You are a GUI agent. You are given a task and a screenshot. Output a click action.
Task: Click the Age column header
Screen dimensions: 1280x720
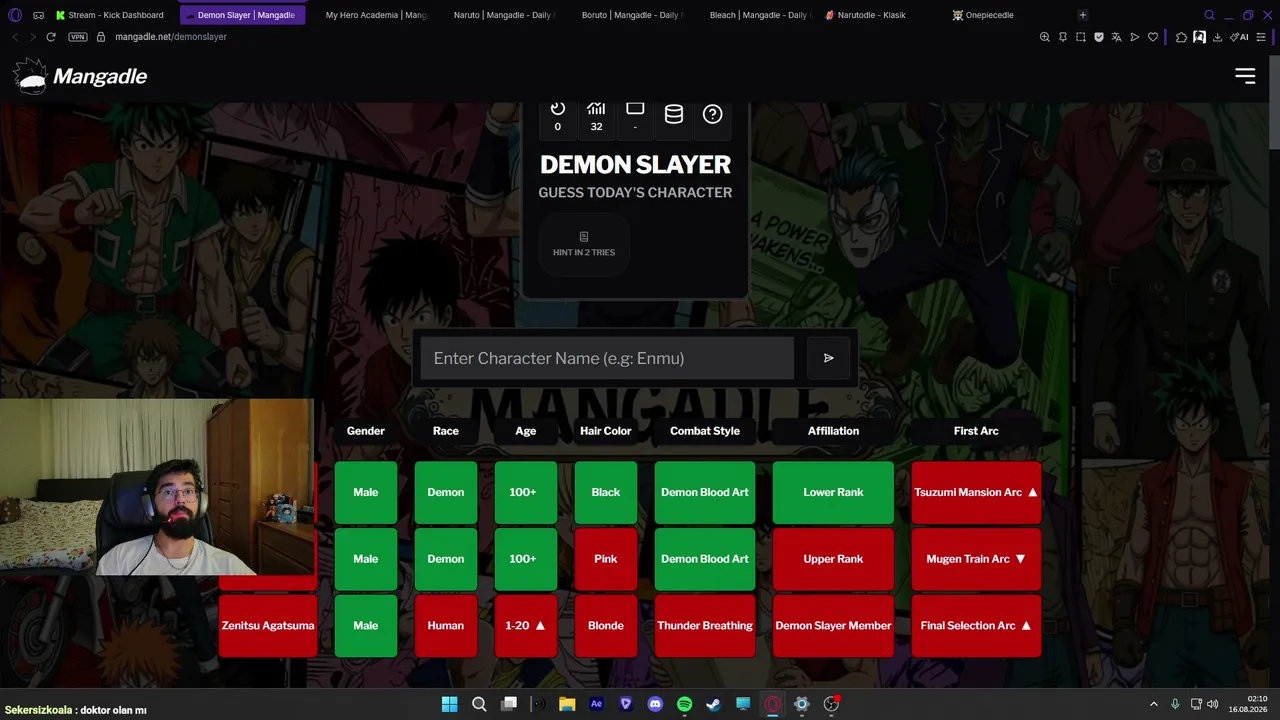click(x=526, y=431)
